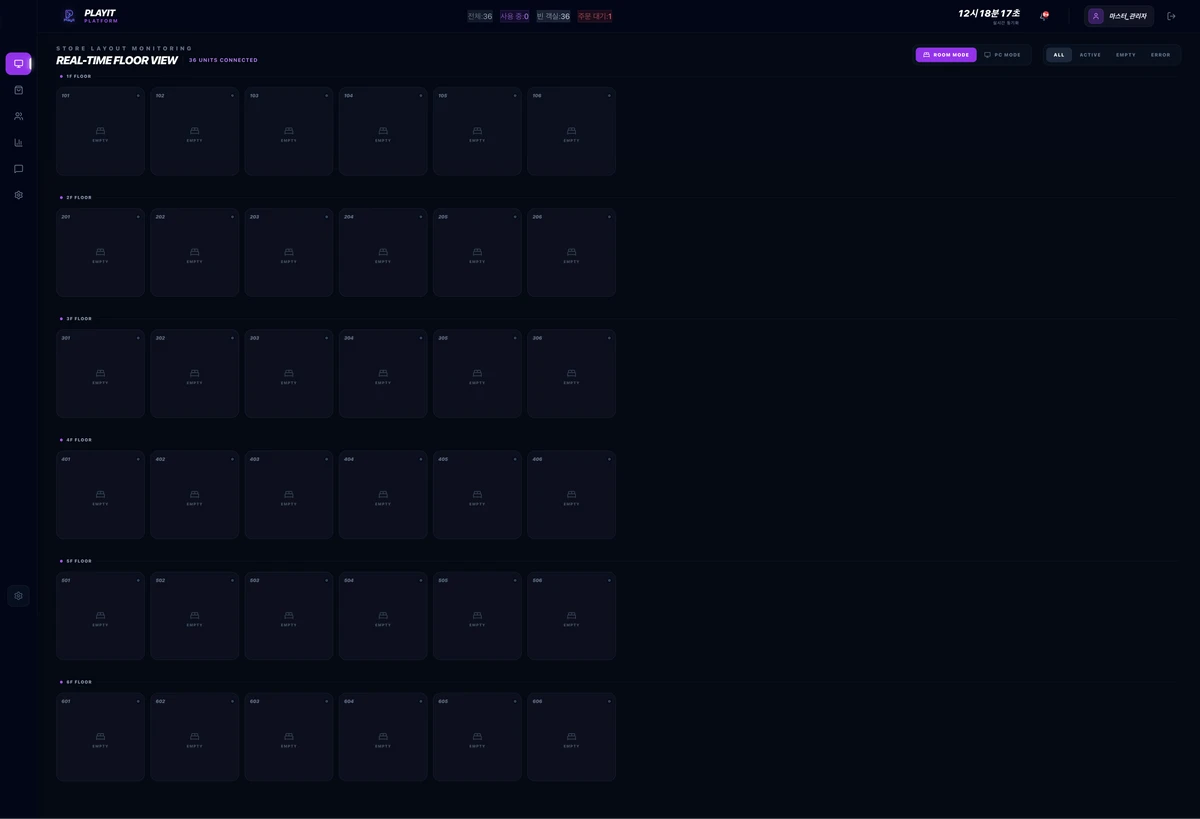The width and height of the screenshot is (1200, 819).
Task: Switch to PC MODE view
Action: pyautogui.click(x=1003, y=55)
